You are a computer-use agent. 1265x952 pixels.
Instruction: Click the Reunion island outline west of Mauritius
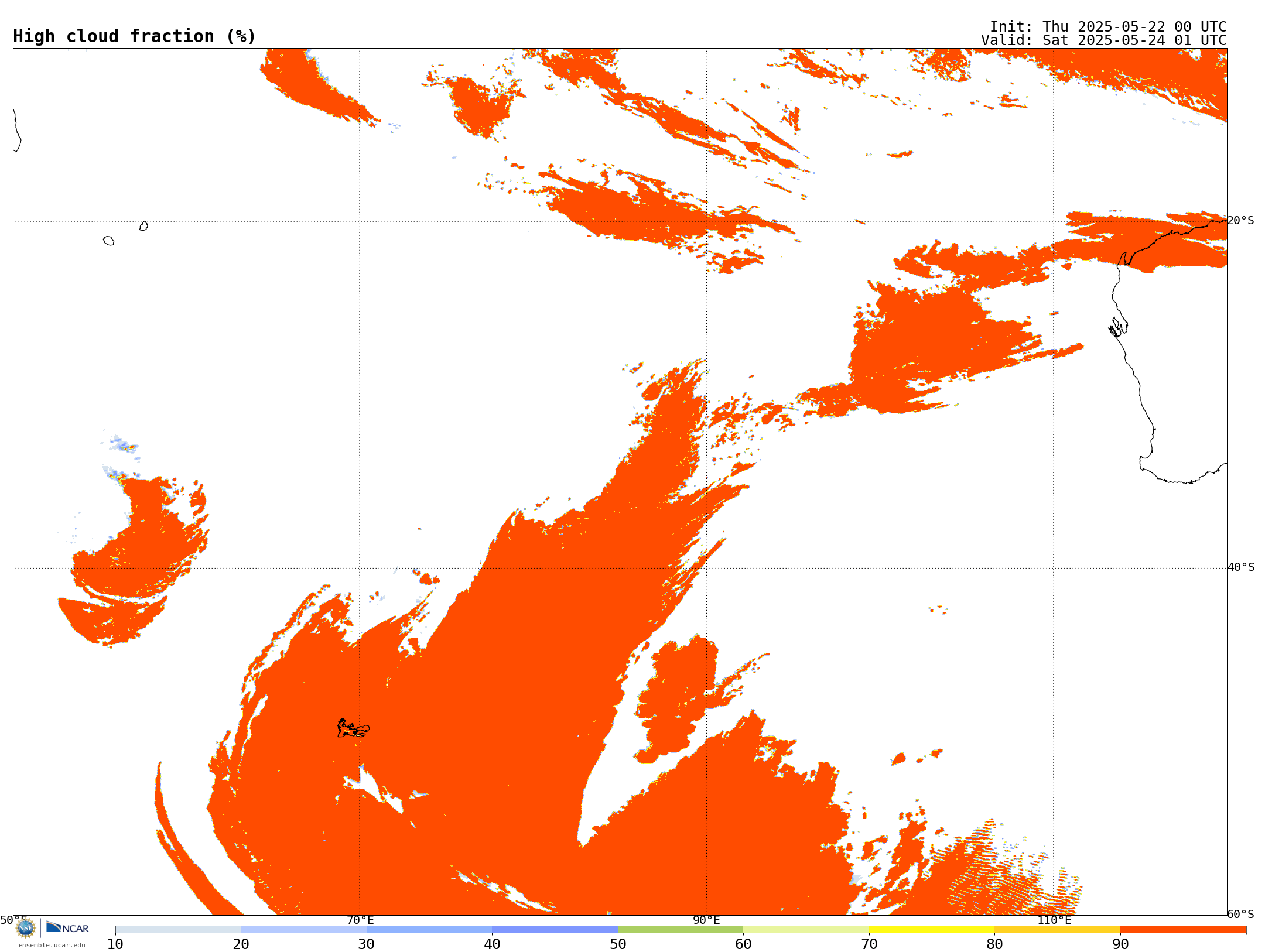click(x=109, y=241)
